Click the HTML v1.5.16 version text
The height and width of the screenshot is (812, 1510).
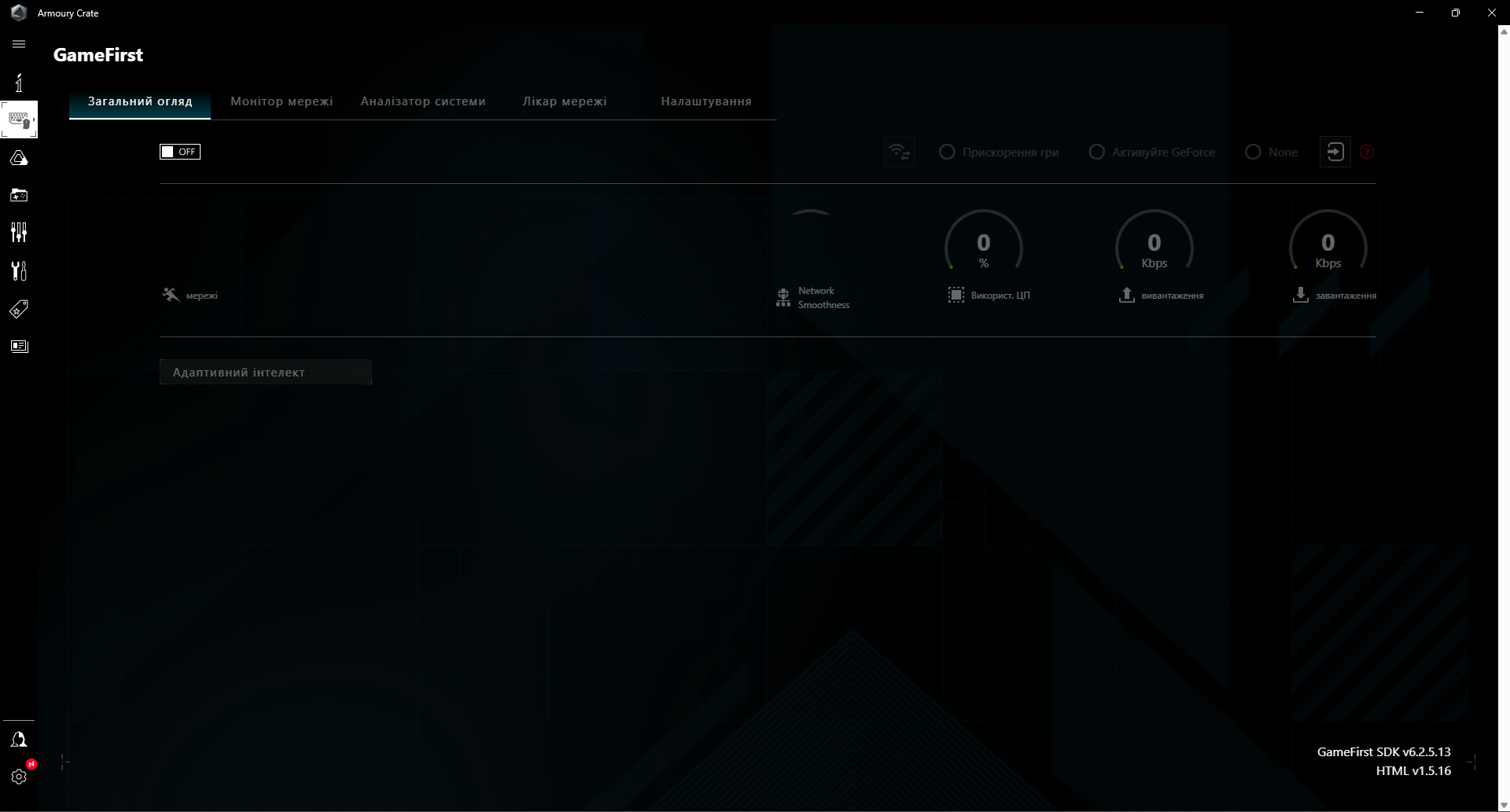click(x=1413, y=771)
